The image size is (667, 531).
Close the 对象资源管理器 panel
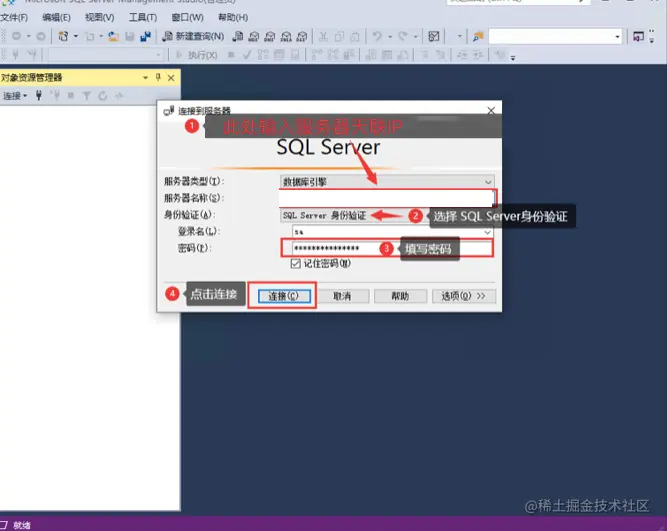pyautogui.click(x=171, y=78)
